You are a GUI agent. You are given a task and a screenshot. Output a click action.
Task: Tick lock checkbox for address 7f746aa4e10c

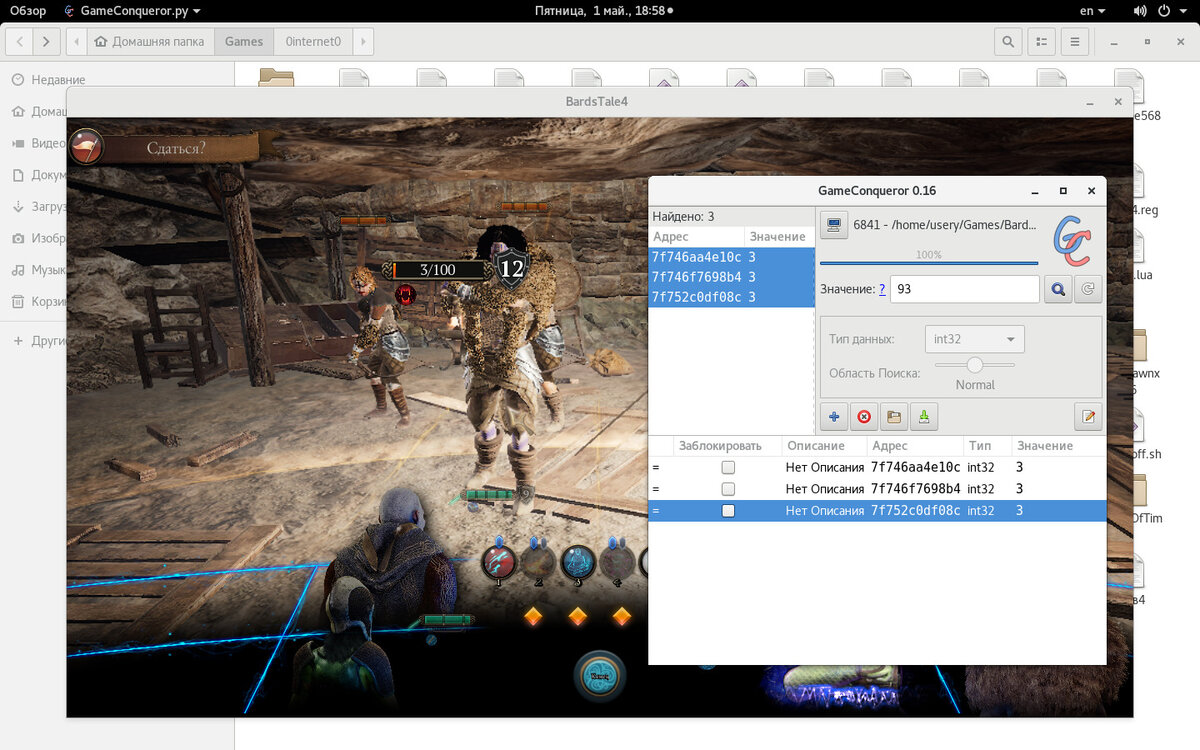[x=728, y=467]
